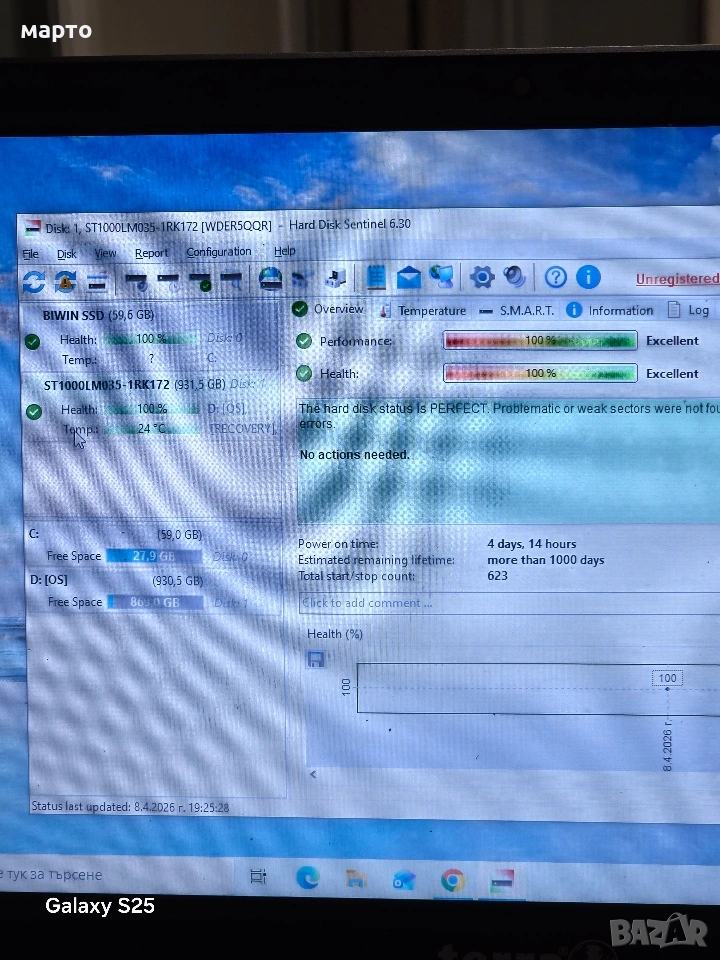Switch to the Temperature tab

click(423, 310)
